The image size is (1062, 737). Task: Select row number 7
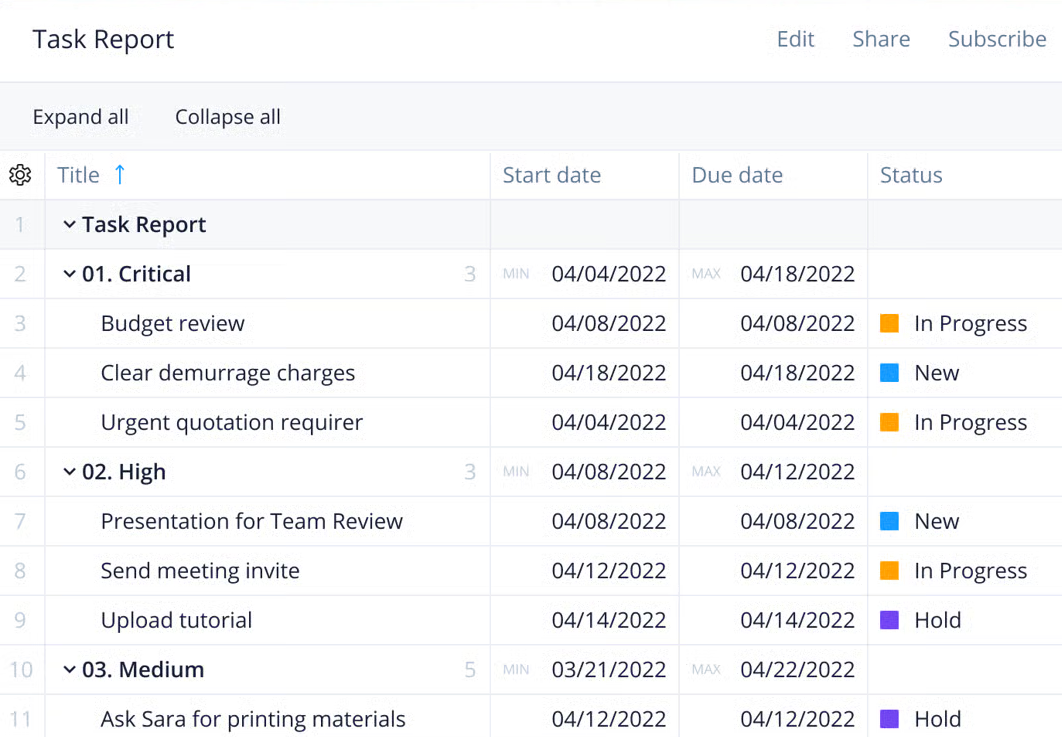coord(22,521)
